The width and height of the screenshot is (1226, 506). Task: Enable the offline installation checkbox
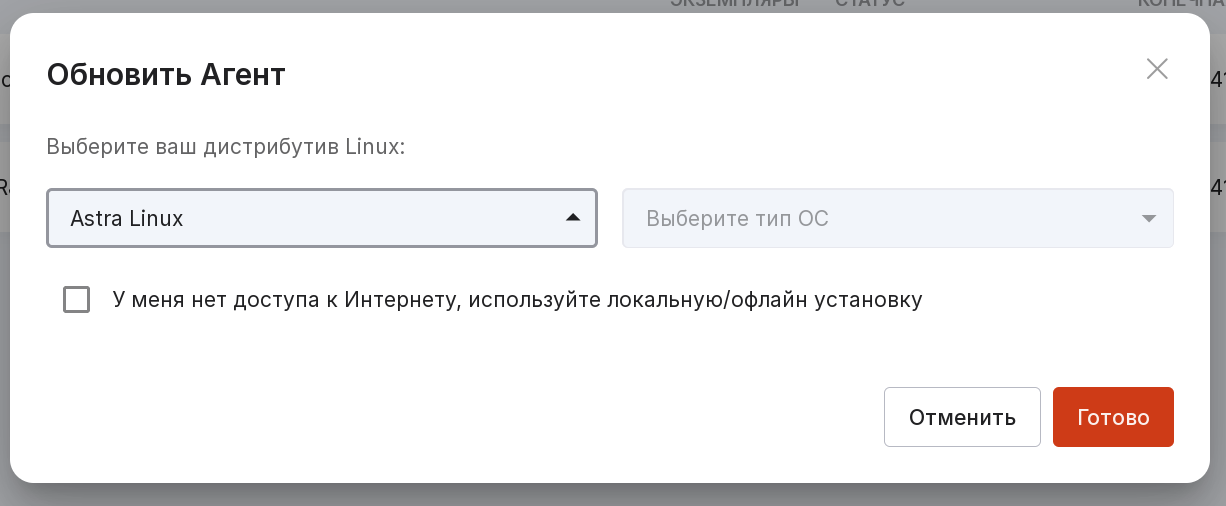tap(77, 299)
